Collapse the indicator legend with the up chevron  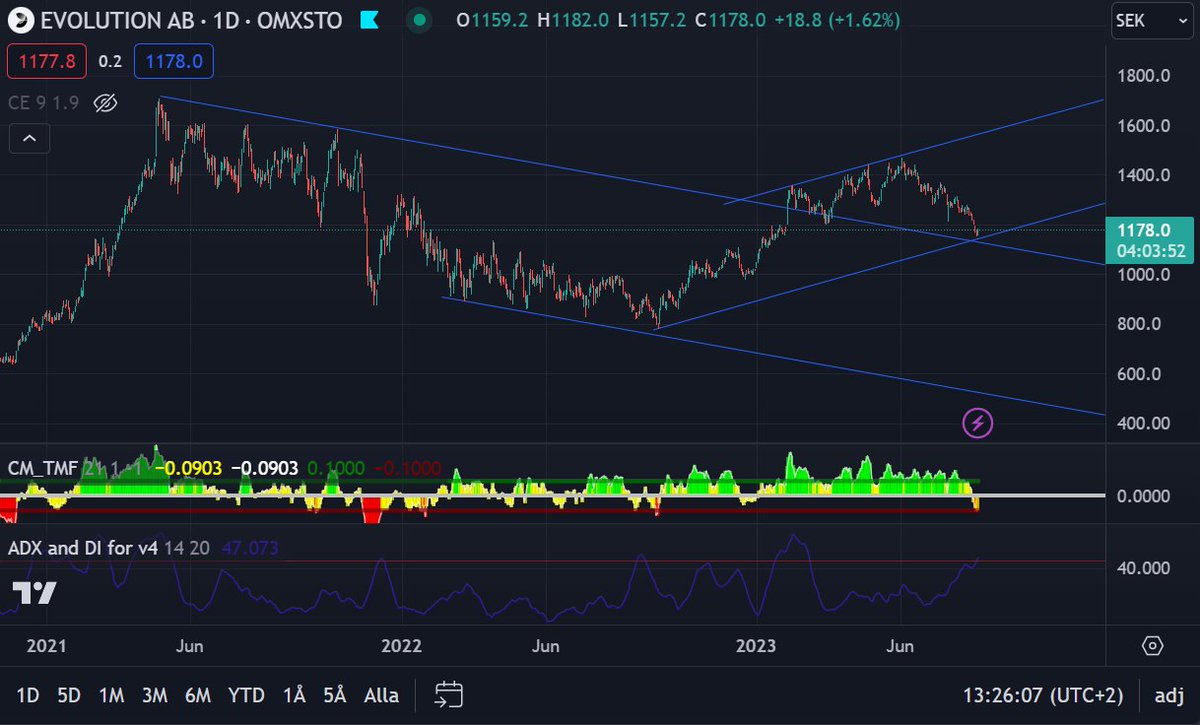point(30,138)
